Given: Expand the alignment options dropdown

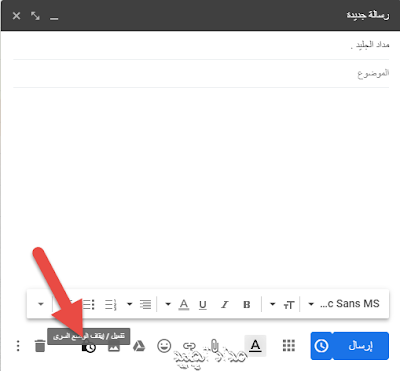Looking at the screenshot, I should point(130,304).
